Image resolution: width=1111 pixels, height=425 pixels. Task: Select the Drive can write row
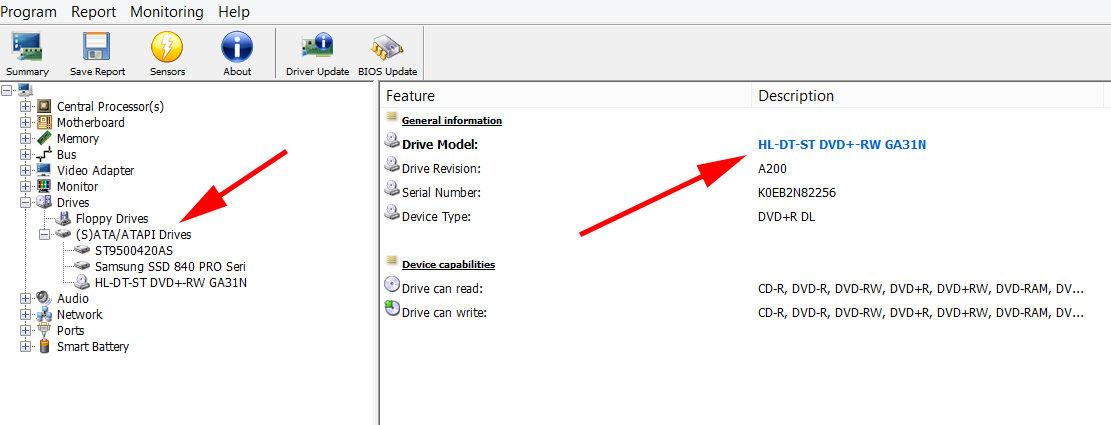[743, 312]
